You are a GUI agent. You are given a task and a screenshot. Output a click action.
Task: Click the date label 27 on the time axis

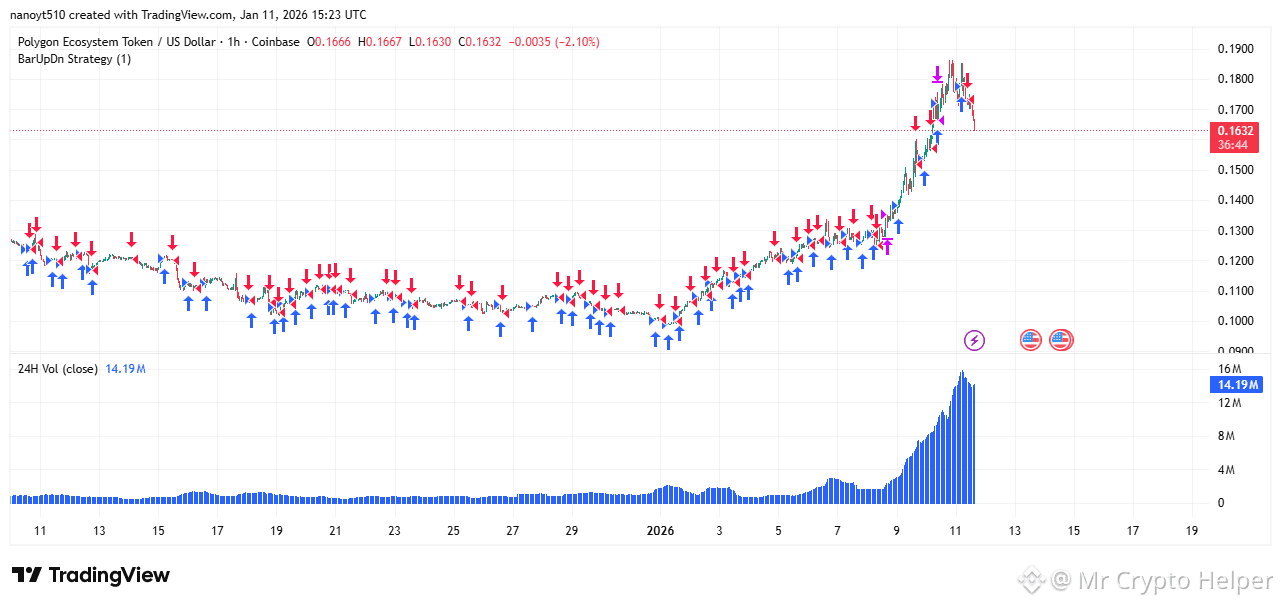[x=512, y=531]
